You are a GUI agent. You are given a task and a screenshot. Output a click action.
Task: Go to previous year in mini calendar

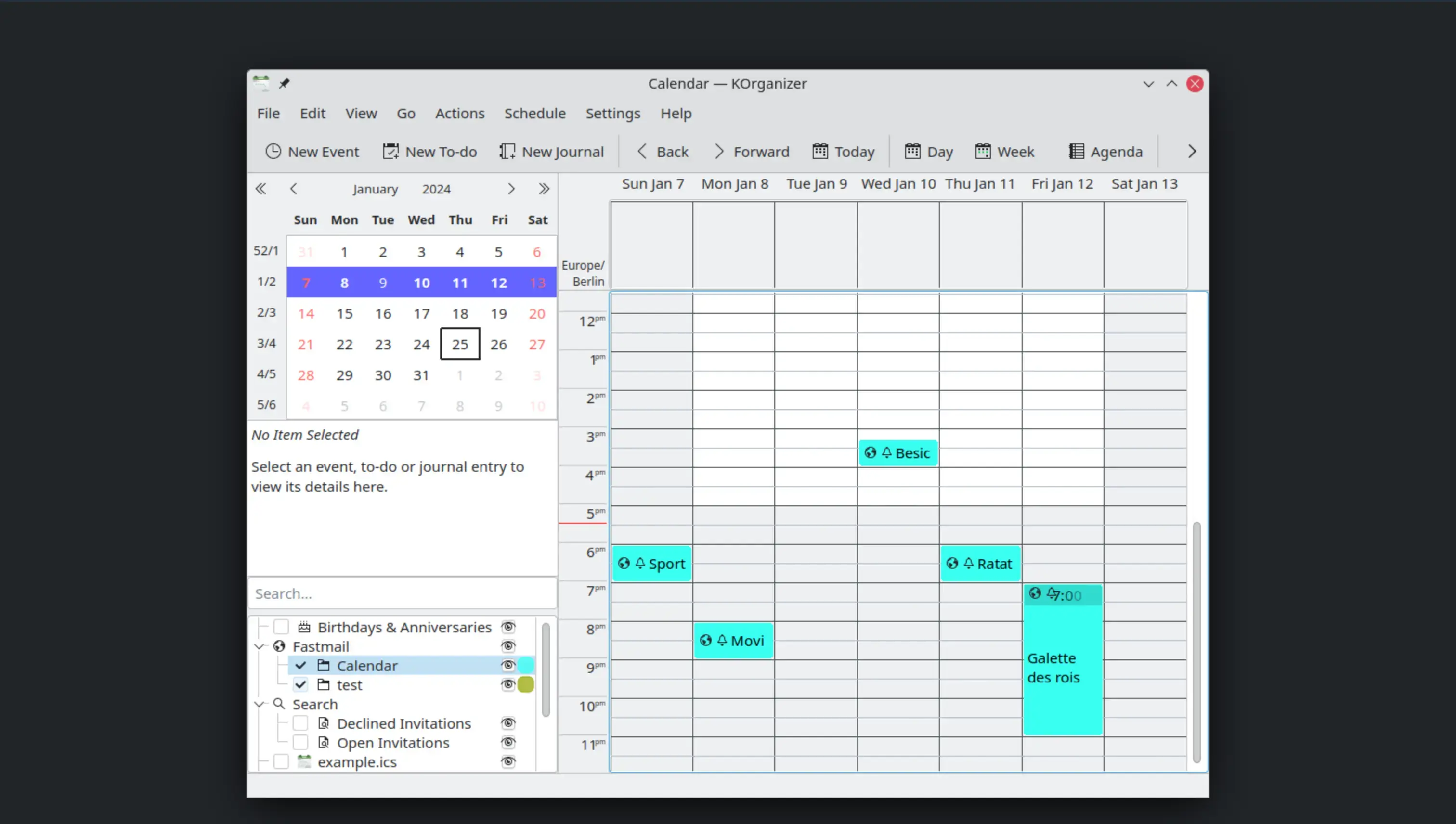[x=260, y=189]
